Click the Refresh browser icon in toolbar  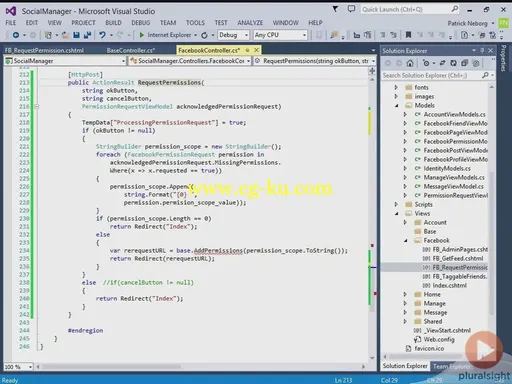pyautogui.click(x=204, y=35)
